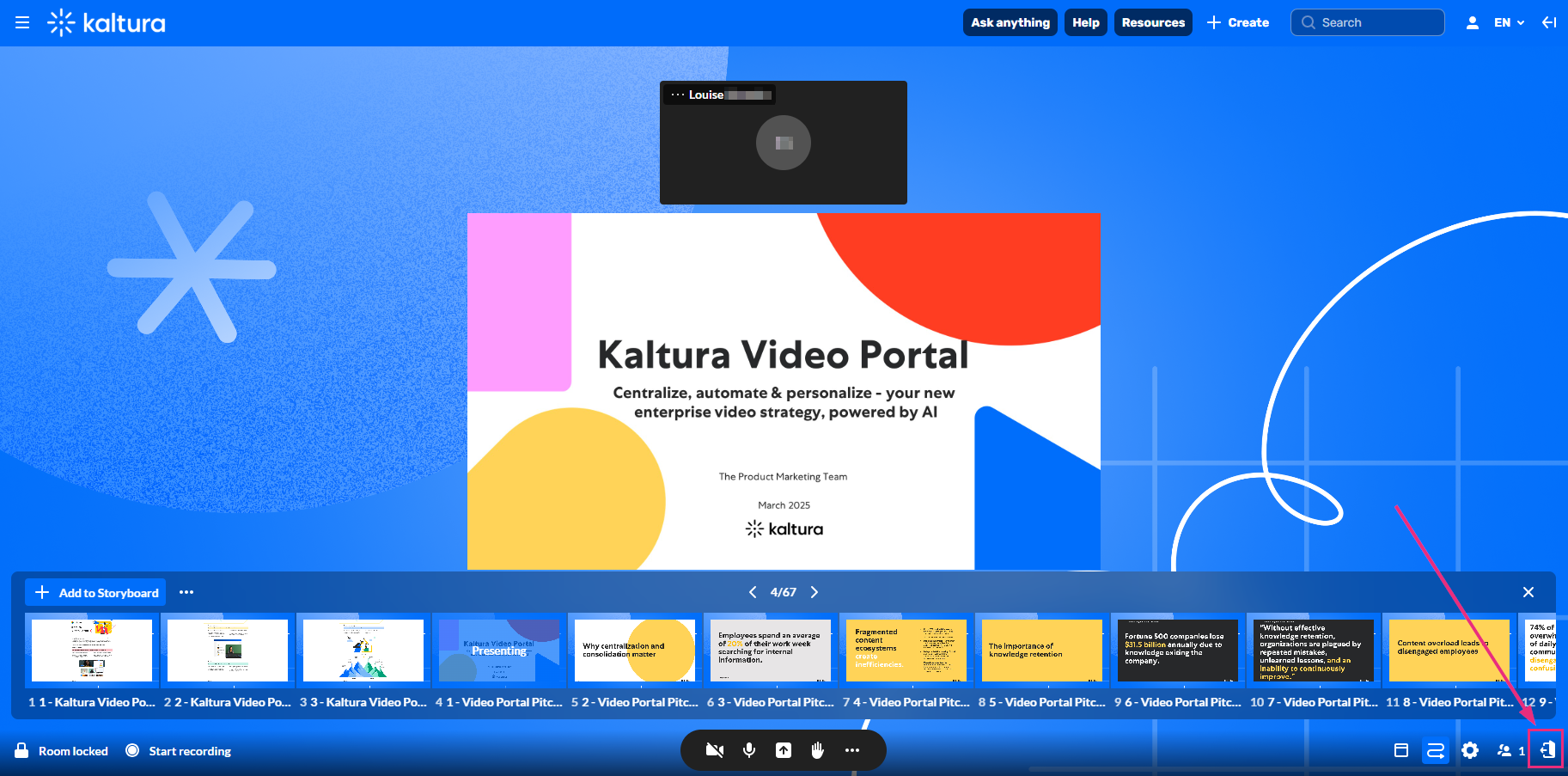This screenshot has height=776, width=1568.
Task: Click Add to Storyboard
Action: (95, 592)
